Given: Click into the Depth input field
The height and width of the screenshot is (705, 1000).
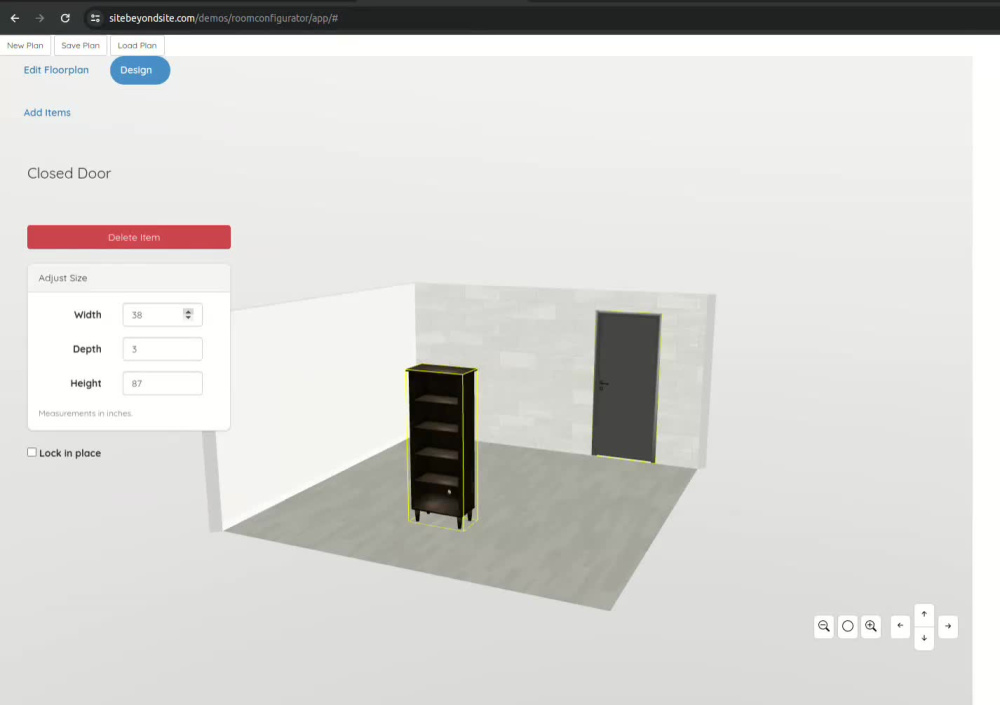Looking at the screenshot, I should [163, 349].
